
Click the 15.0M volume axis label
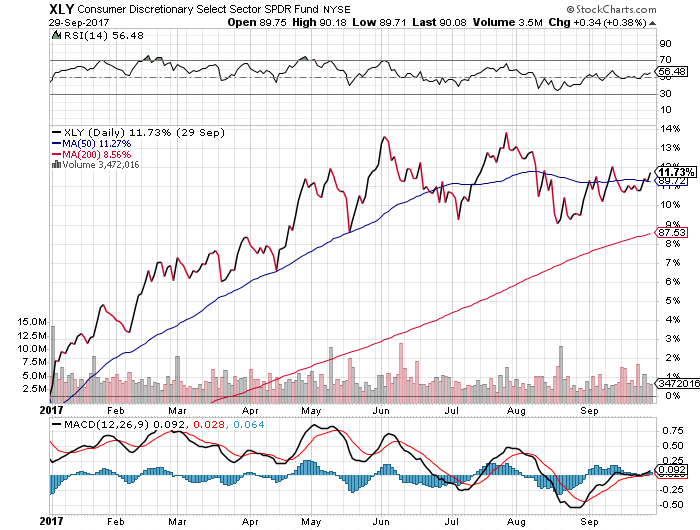(32, 321)
